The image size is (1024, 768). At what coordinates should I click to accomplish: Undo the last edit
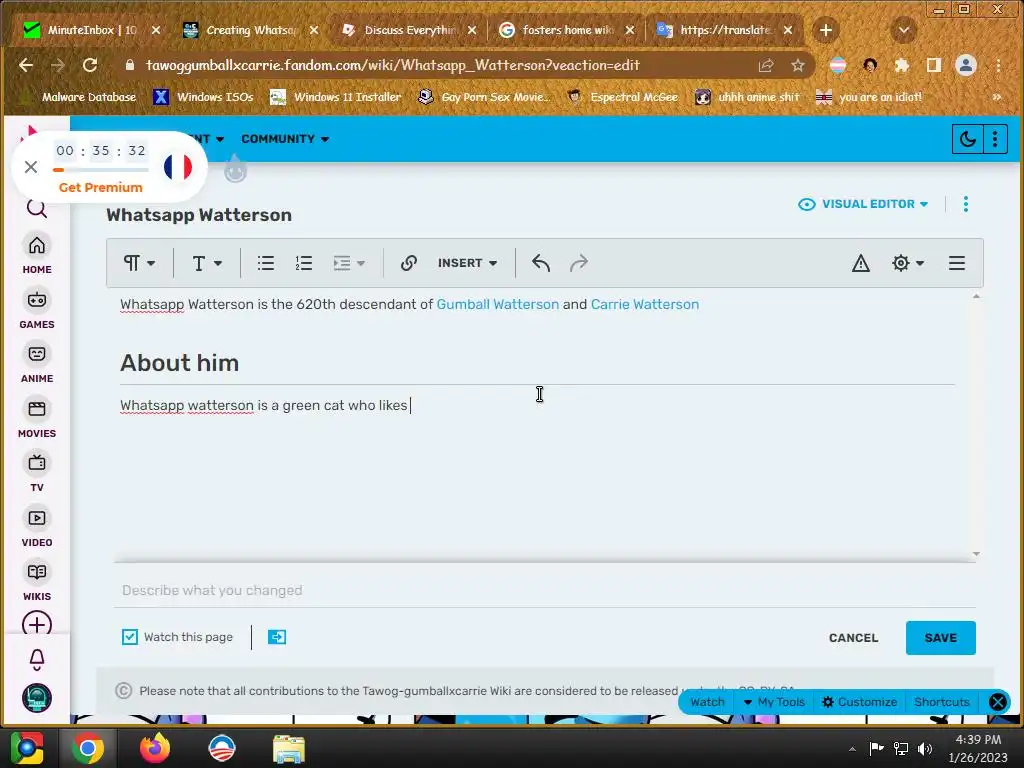tap(541, 263)
